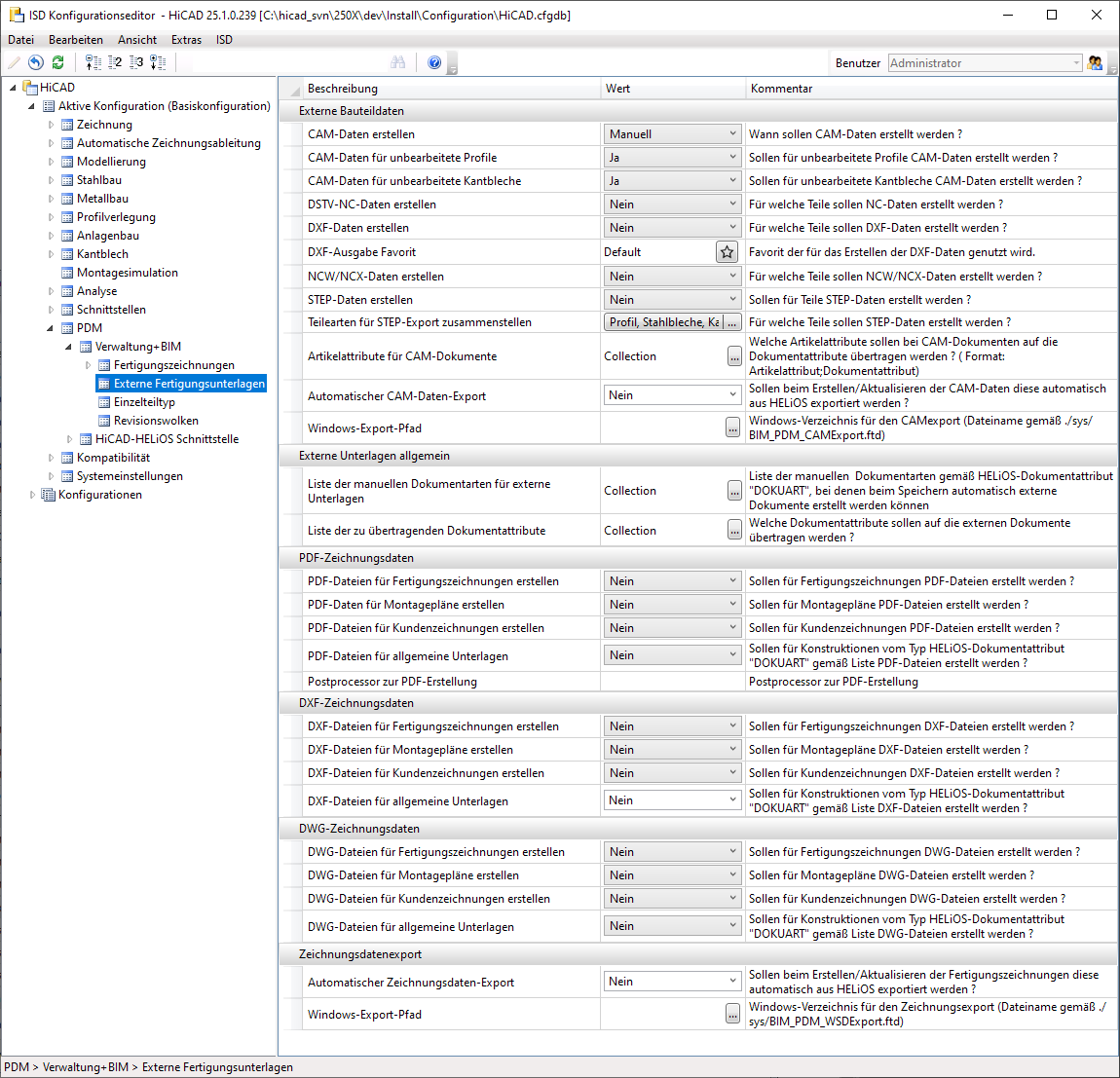Click ellipsis button for Artikelattribute für CAM-Dokumente
The width and height of the screenshot is (1120, 1078).
pos(734,356)
